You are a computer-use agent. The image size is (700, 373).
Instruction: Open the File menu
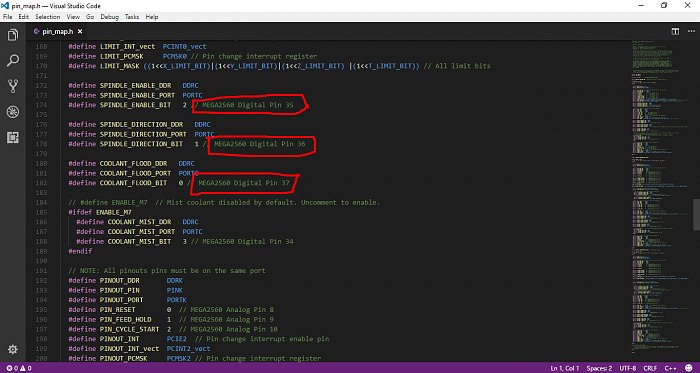coord(8,17)
